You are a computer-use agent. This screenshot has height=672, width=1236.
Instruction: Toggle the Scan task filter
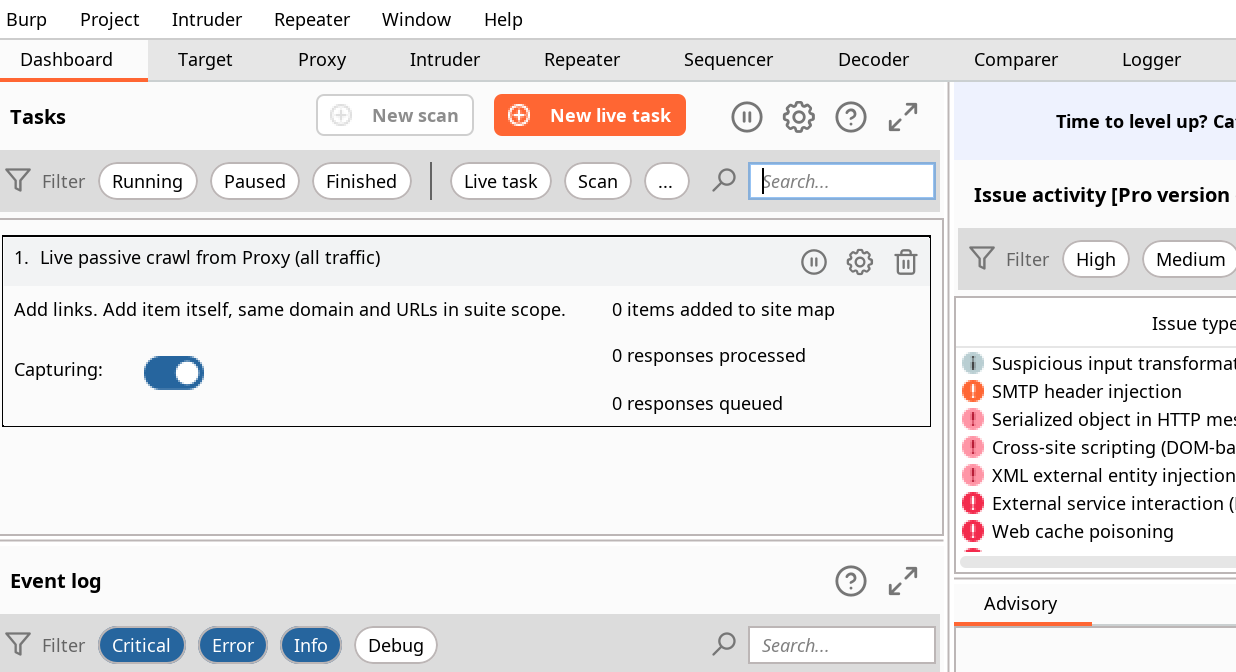(x=598, y=181)
